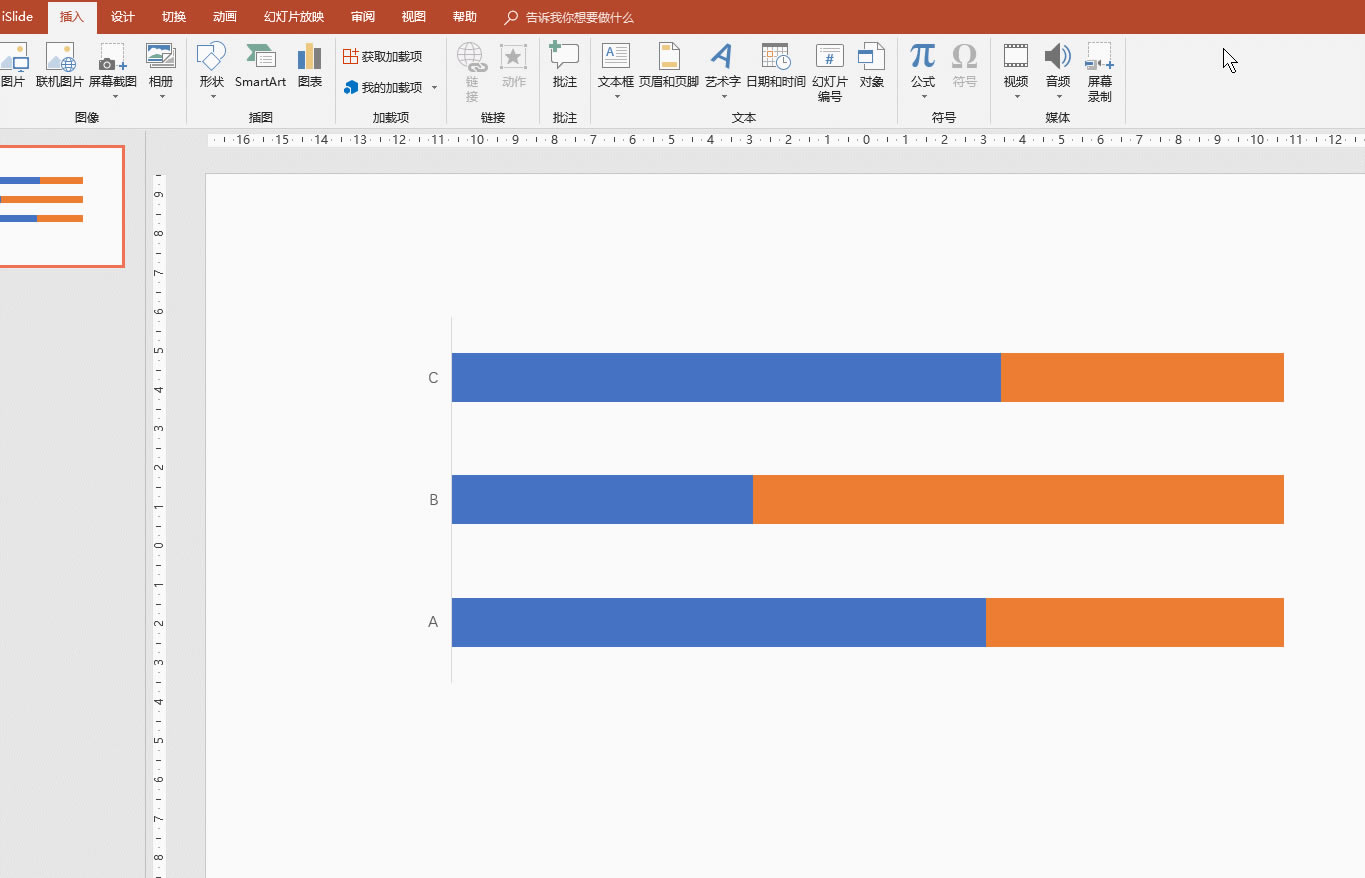Open the 视图 tab
This screenshot has width=1365, height=878.
tap(413, 17)
